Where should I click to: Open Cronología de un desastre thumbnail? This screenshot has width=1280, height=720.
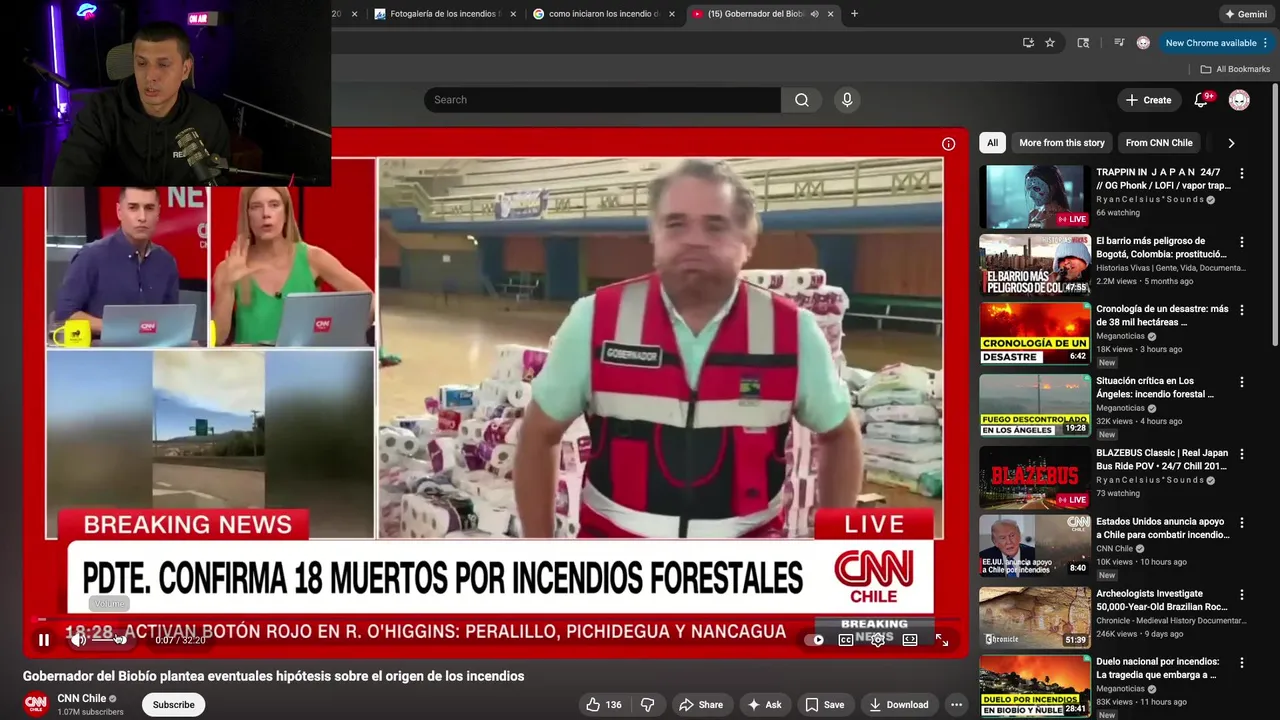(x=1034, y=334)
